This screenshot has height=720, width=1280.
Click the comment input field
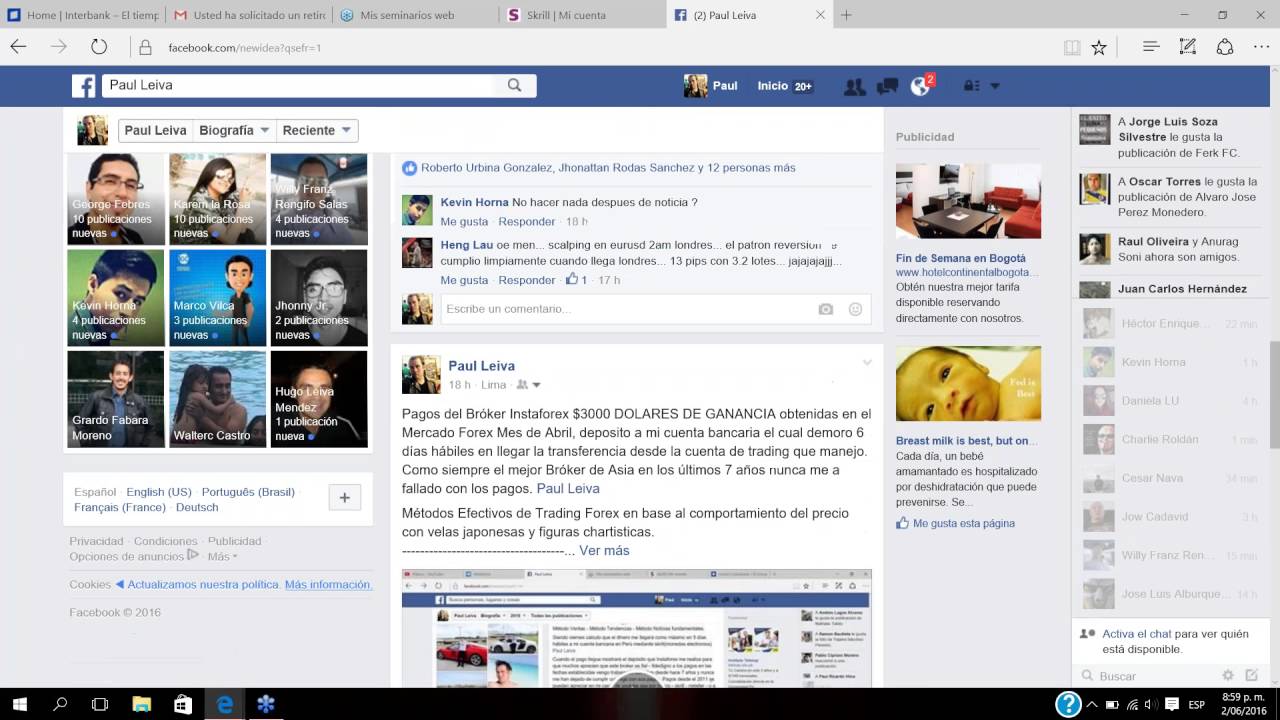click(656, 309)
